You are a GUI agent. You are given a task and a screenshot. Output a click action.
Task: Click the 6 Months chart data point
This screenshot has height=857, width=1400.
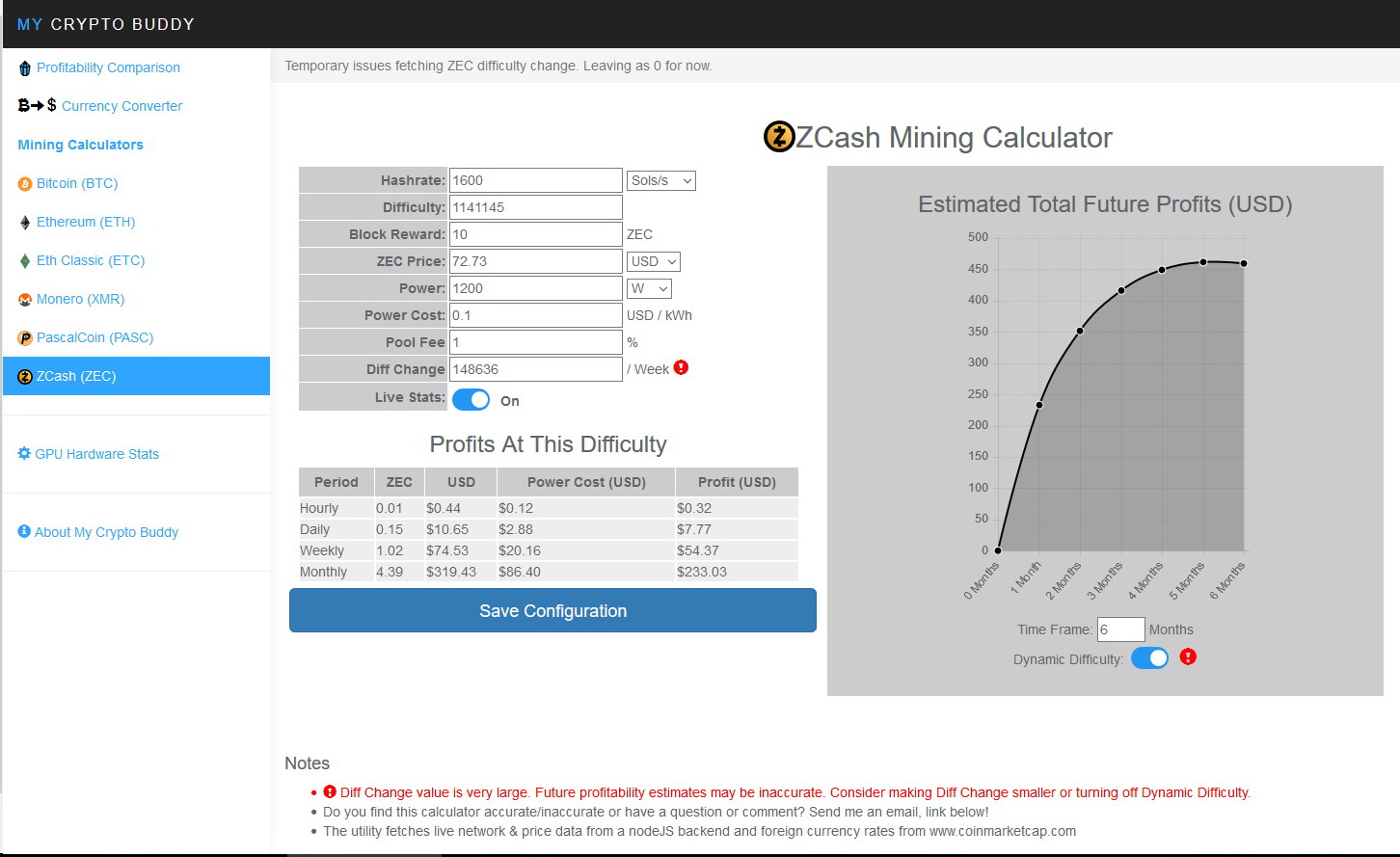coord(1244,263)
